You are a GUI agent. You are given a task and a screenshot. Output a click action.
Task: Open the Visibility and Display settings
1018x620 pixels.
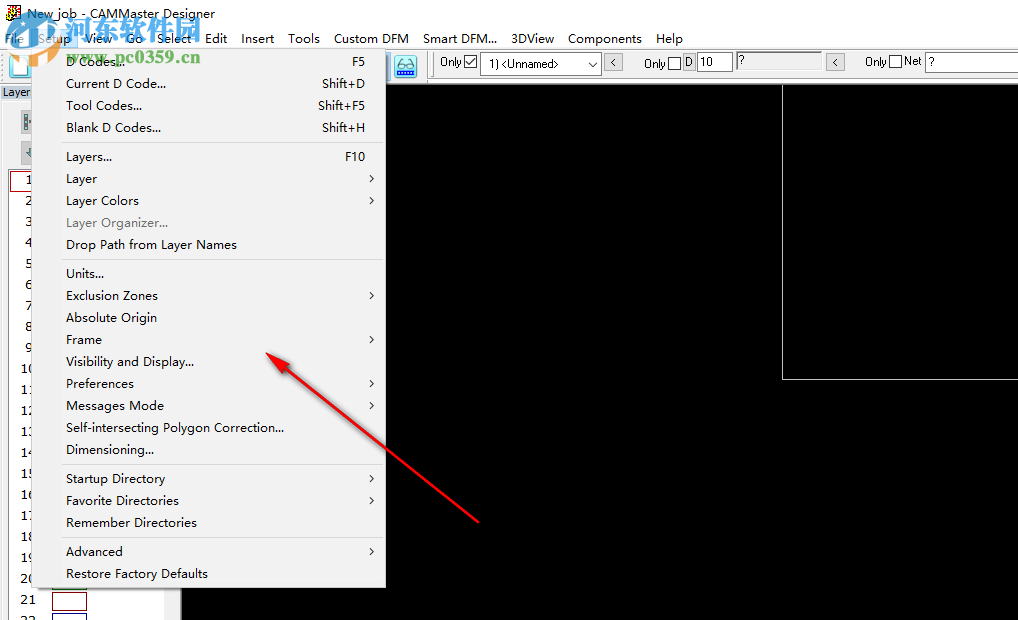pyautogui.click(x=130, y=361)
